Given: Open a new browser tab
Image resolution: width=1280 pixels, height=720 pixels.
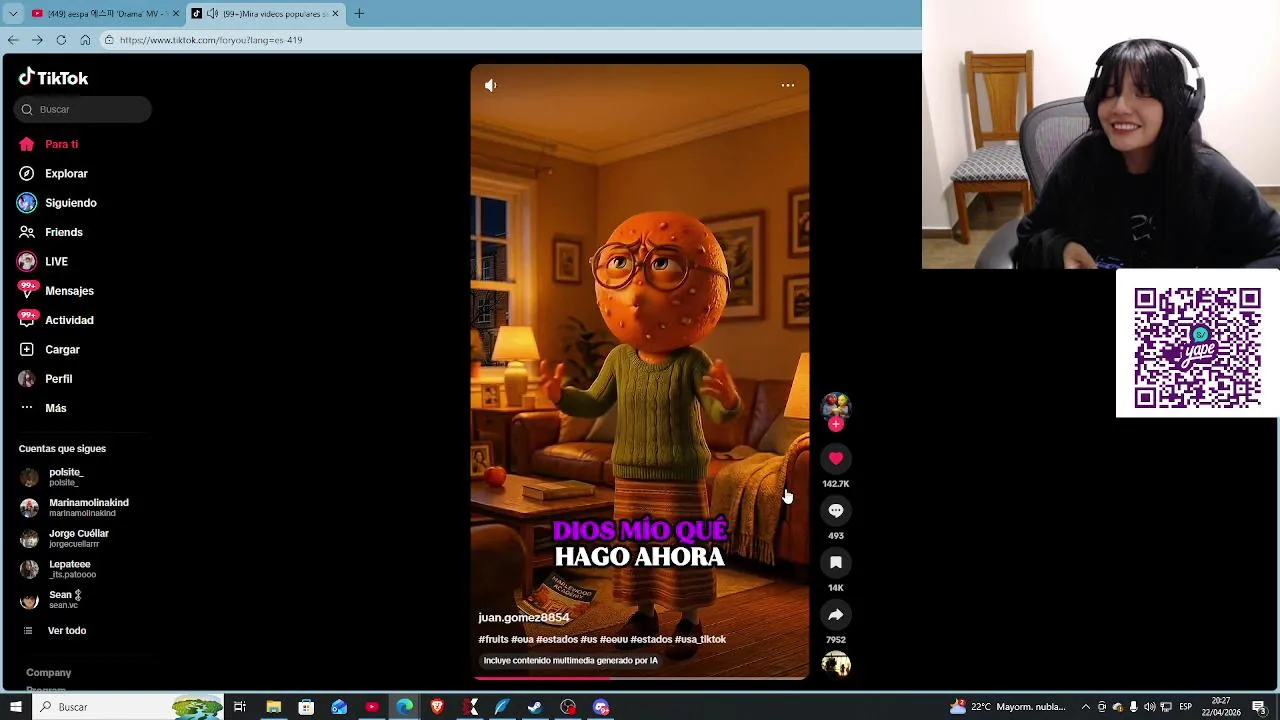Looking at the screenshot, I should 359,14.
